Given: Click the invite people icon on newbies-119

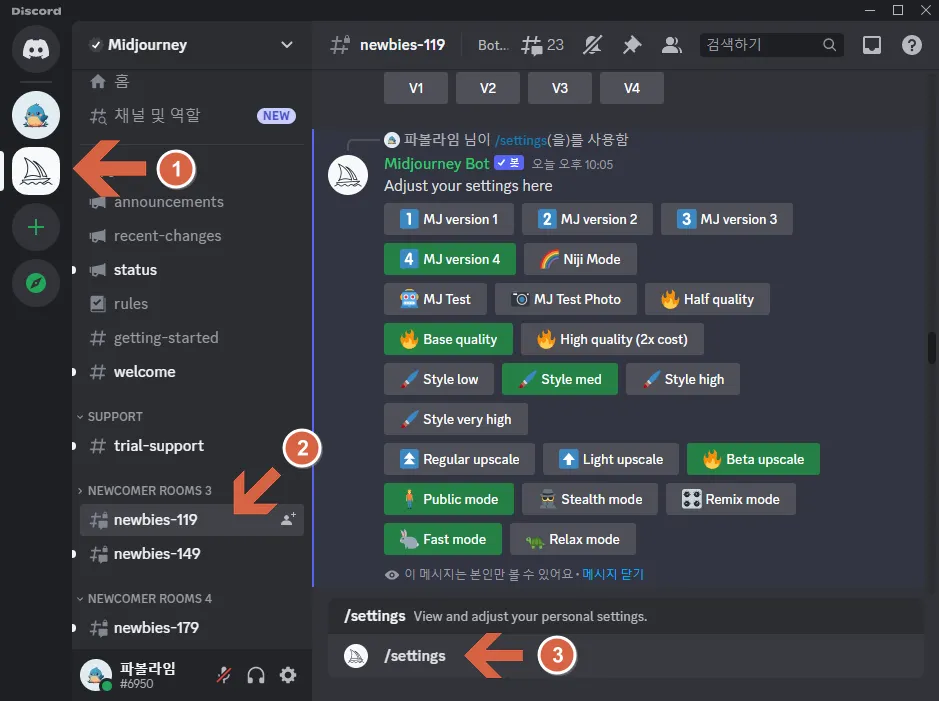Looking at the screenshot, I should [288, 519].
